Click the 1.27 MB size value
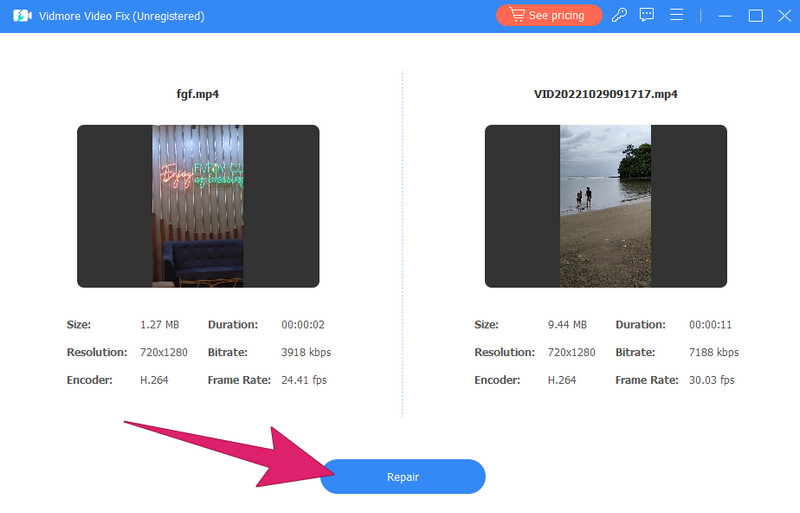The image size is (800, 513). (x=161, y=325)
